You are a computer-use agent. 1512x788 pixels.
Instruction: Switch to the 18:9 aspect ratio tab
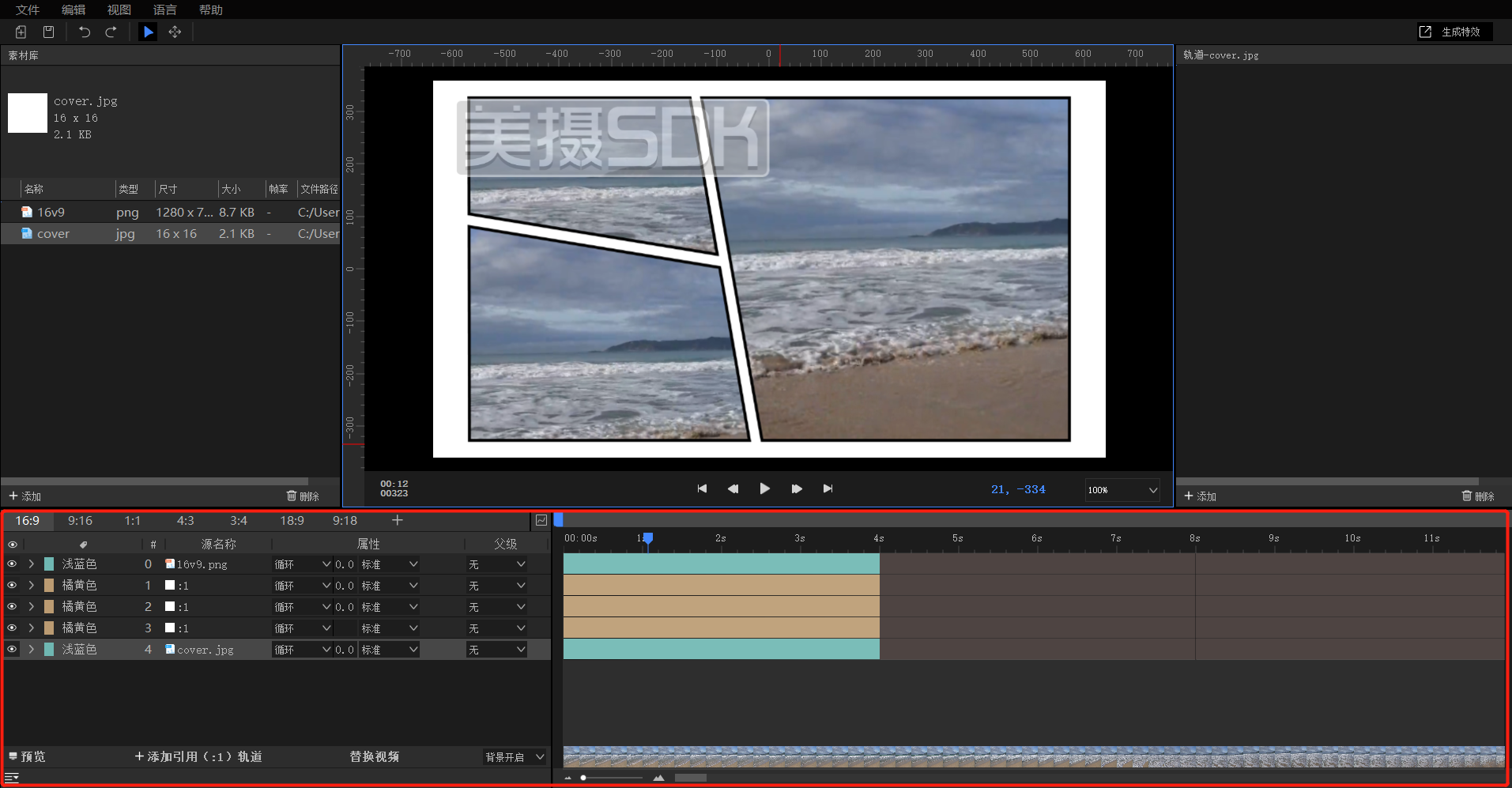click(x=292, y=521)
